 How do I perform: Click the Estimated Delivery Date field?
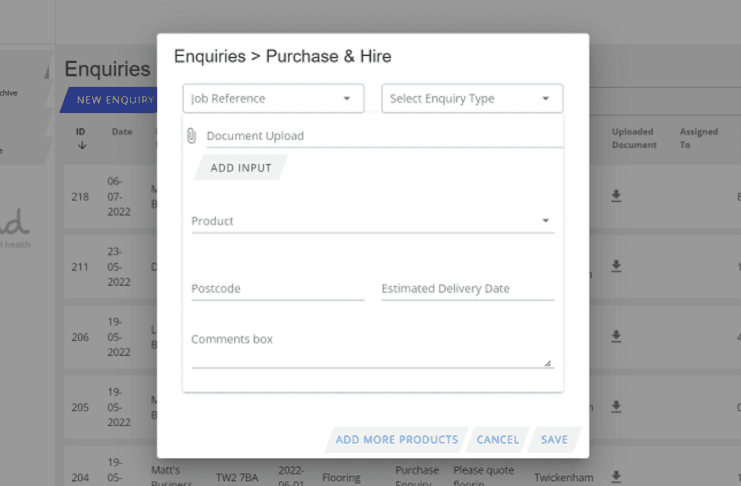click(467, 289)
